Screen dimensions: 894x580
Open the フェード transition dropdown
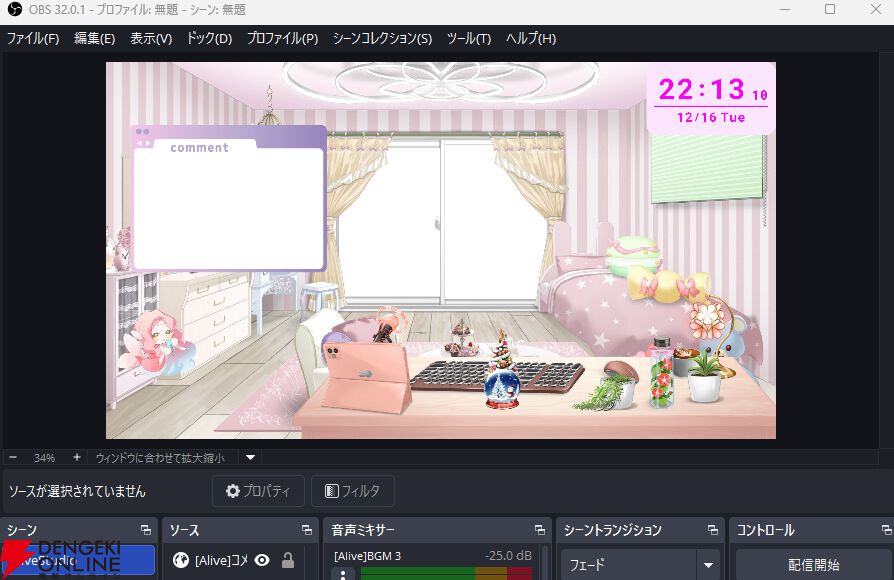pos(708,565)
